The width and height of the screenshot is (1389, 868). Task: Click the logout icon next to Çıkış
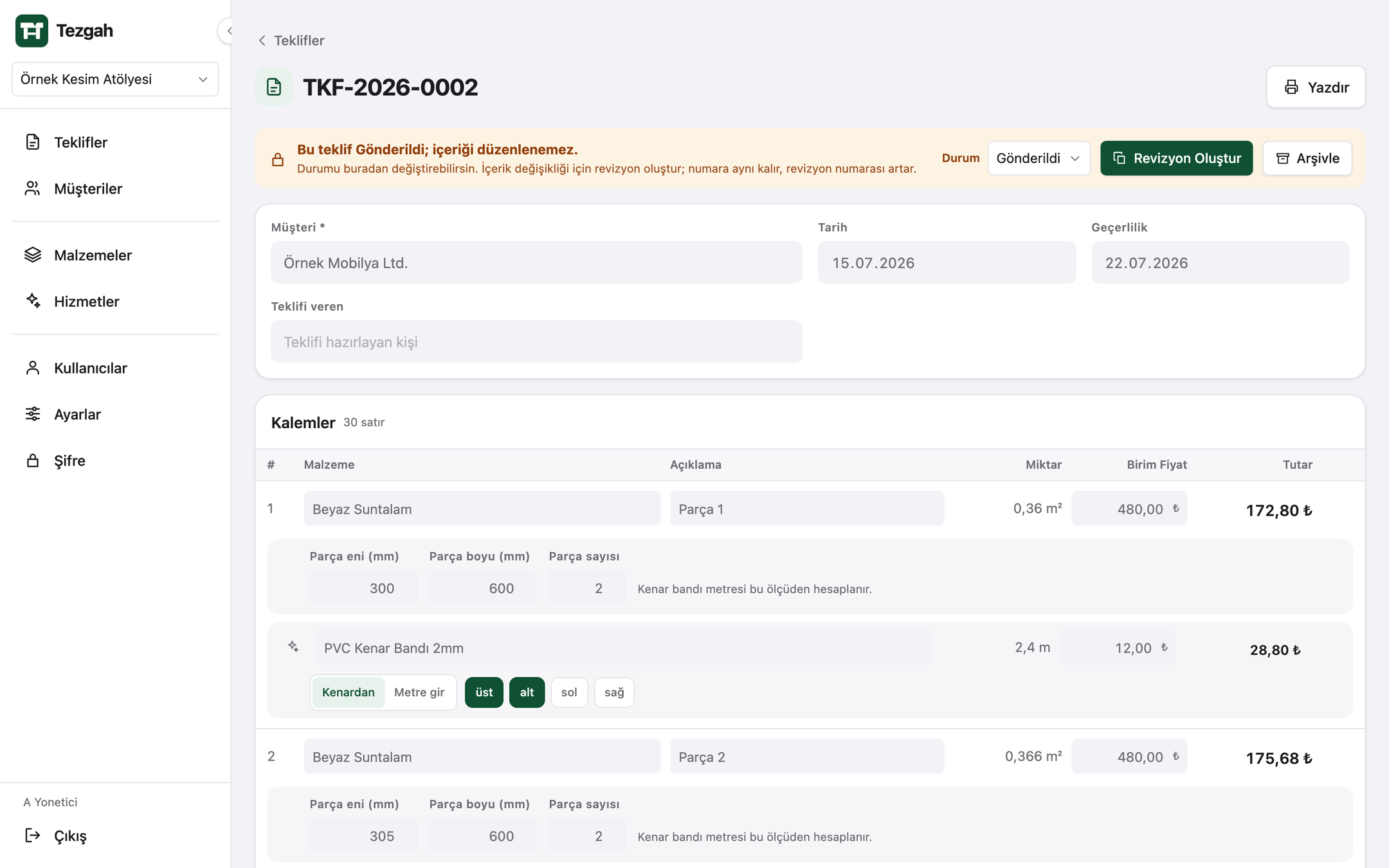click(x=33, y=835)
